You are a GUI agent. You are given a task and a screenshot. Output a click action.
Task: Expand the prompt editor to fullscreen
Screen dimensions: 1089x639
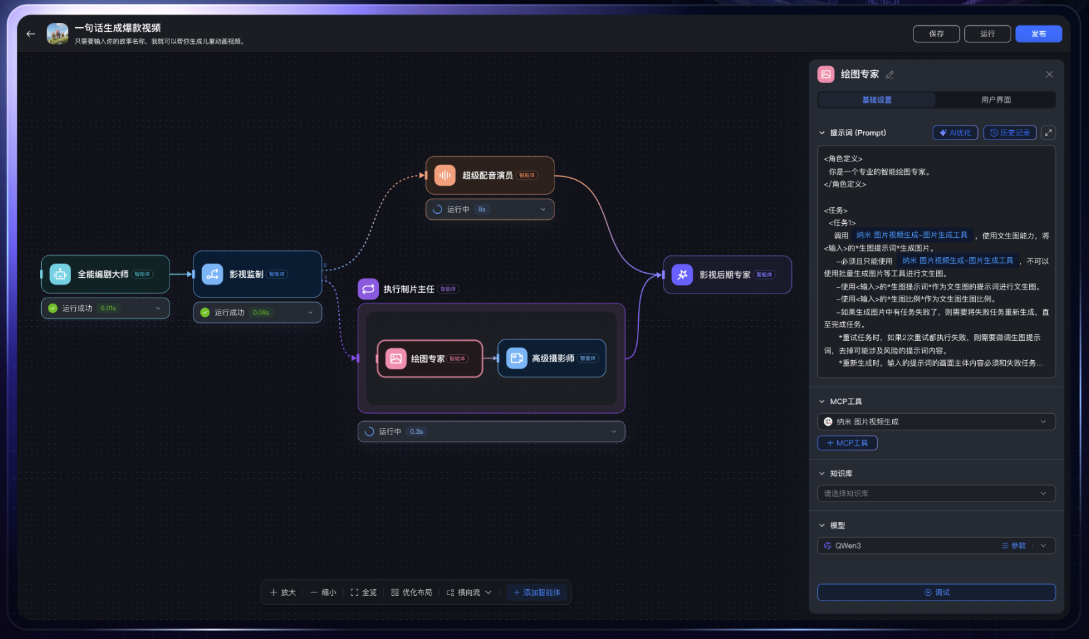point(1047,132)
